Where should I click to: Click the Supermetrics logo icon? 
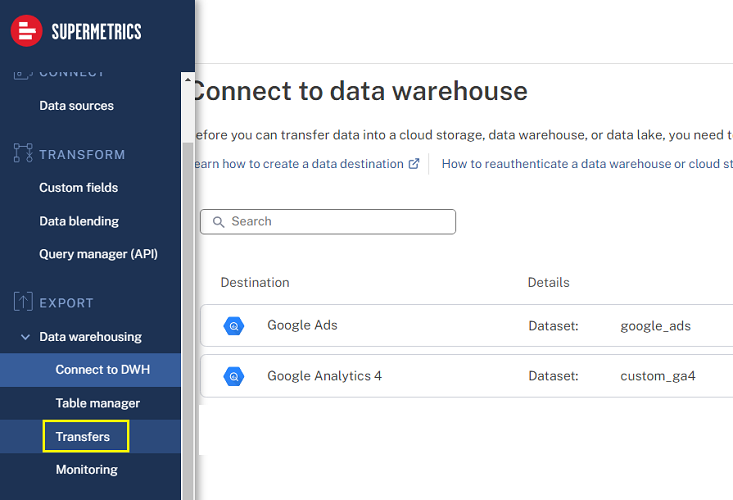27,31
